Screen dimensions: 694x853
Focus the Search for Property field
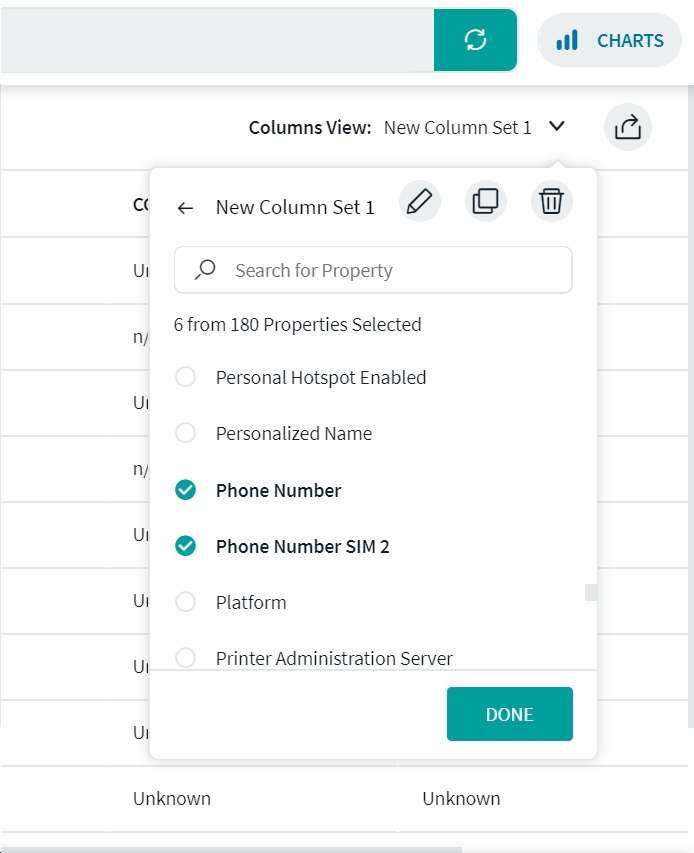point(390,270)
